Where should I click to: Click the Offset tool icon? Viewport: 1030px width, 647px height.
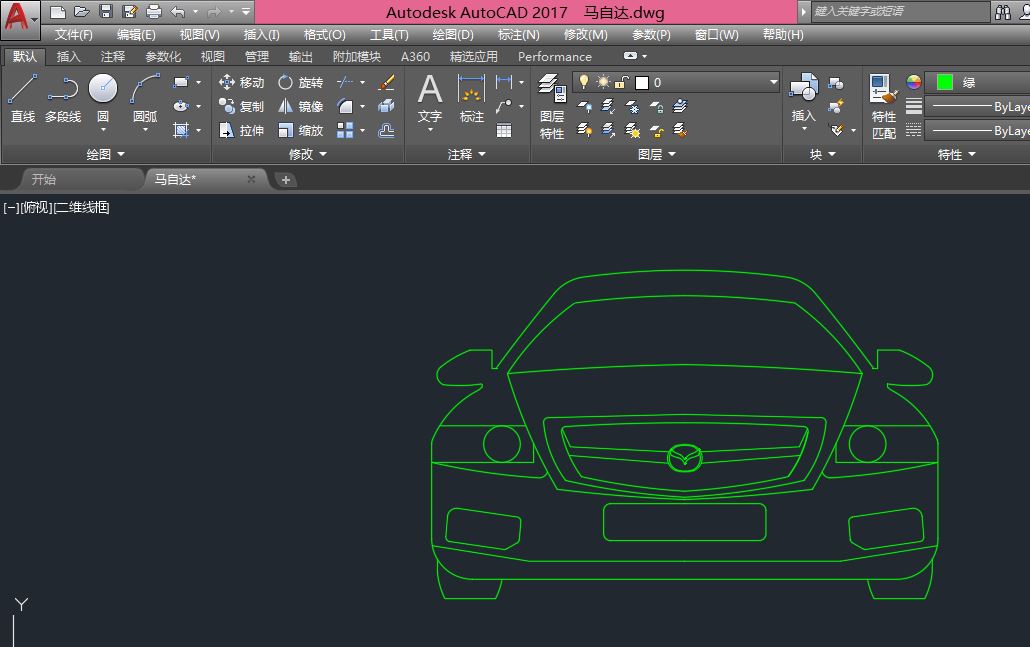click(x=386, y=130)
